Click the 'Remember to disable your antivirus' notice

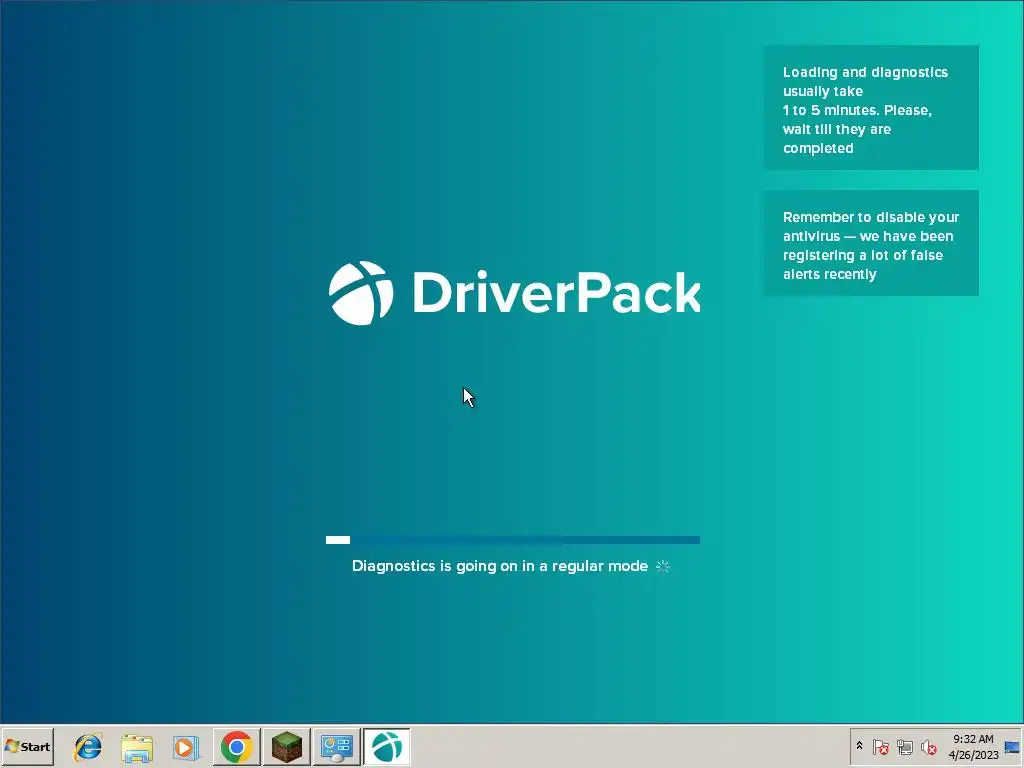[871, 243]
